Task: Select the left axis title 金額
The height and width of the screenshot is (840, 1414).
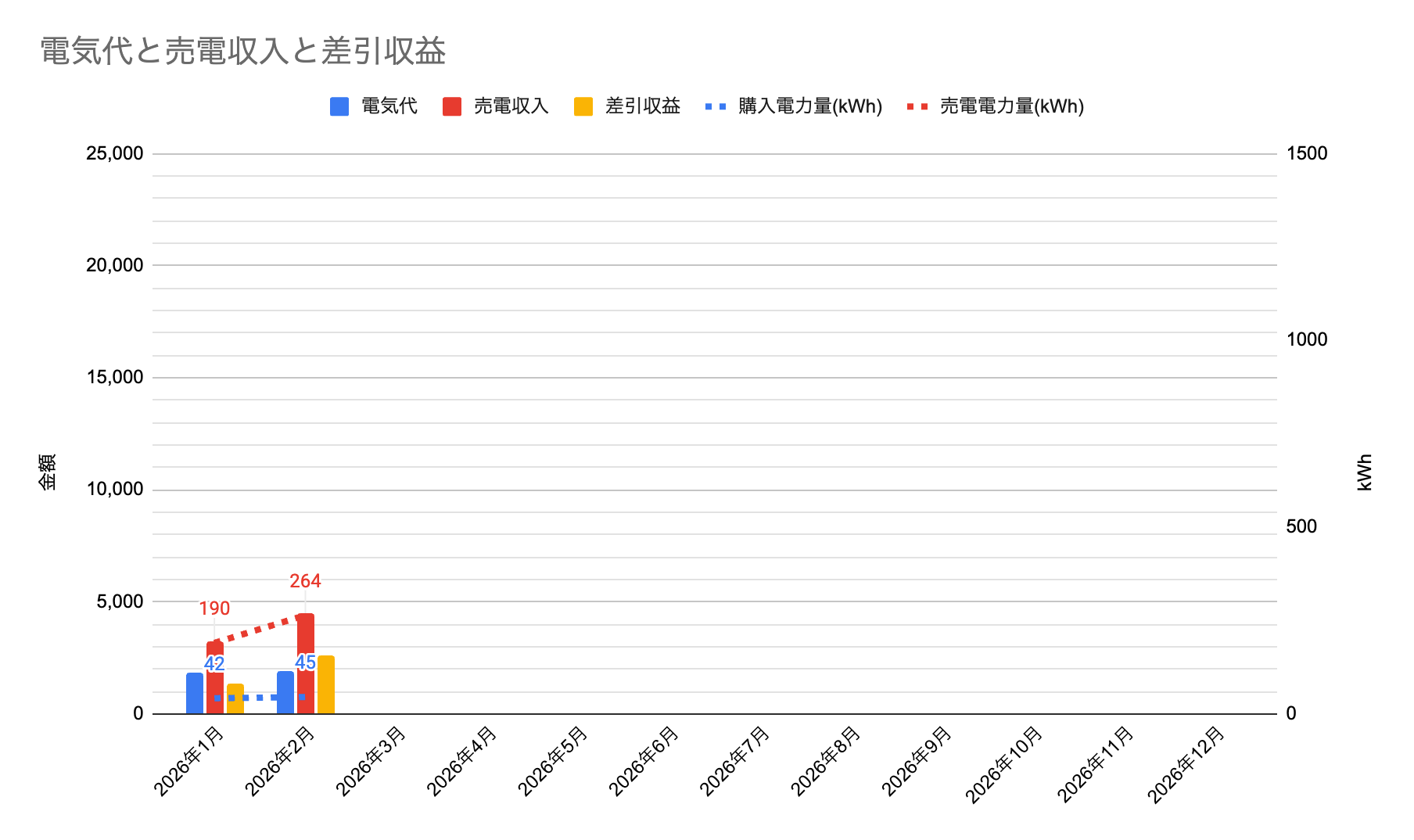Action: click(x=48, y=472)
